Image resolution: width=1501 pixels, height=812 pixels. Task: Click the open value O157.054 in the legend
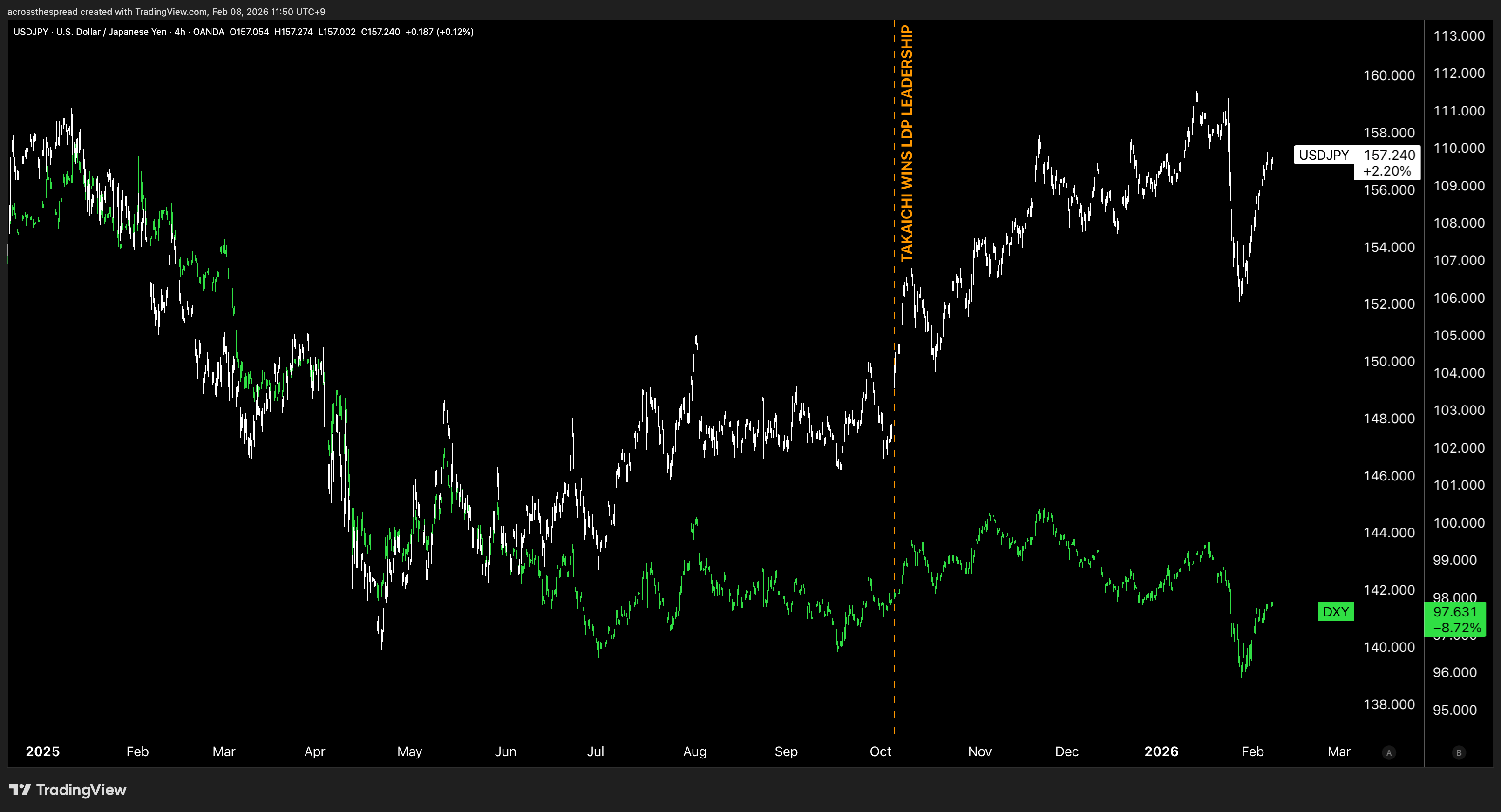(249, 32)
